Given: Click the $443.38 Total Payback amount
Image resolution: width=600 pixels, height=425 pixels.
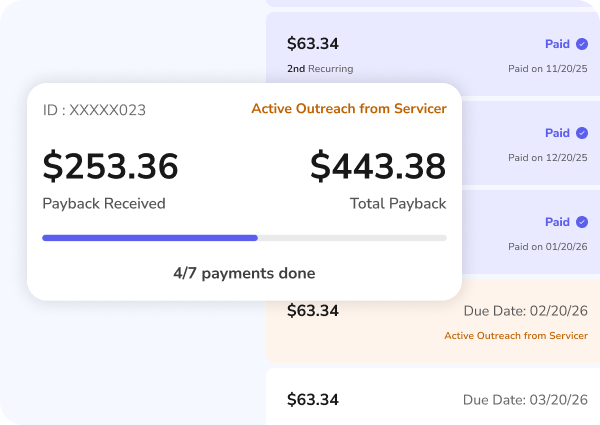Looking at the screenshot, I should [378, 166].
